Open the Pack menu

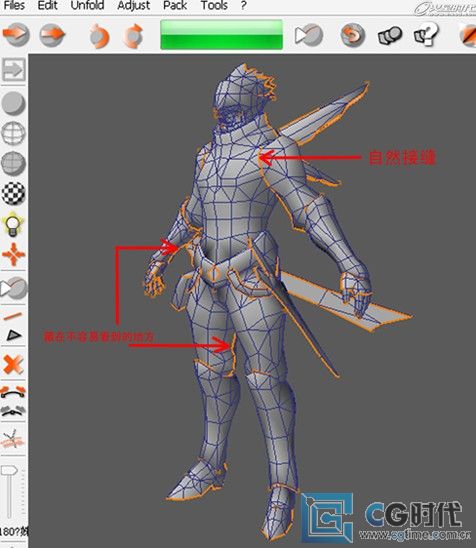click(x=175, y=5)
